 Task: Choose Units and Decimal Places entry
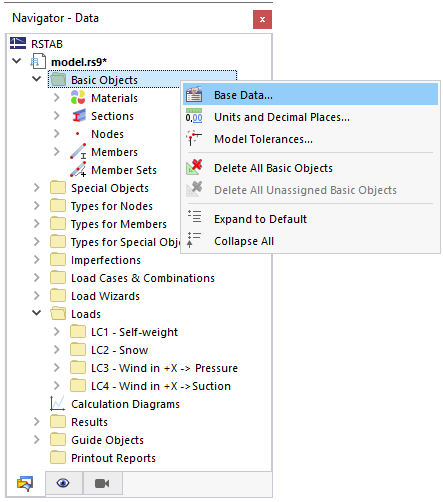click(310, 117)
